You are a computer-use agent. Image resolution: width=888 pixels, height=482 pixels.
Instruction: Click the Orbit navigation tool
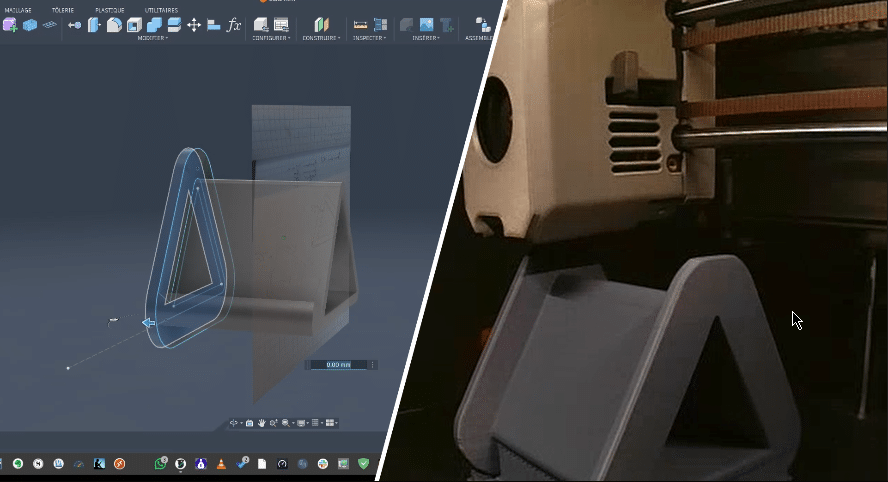(235, 423)
